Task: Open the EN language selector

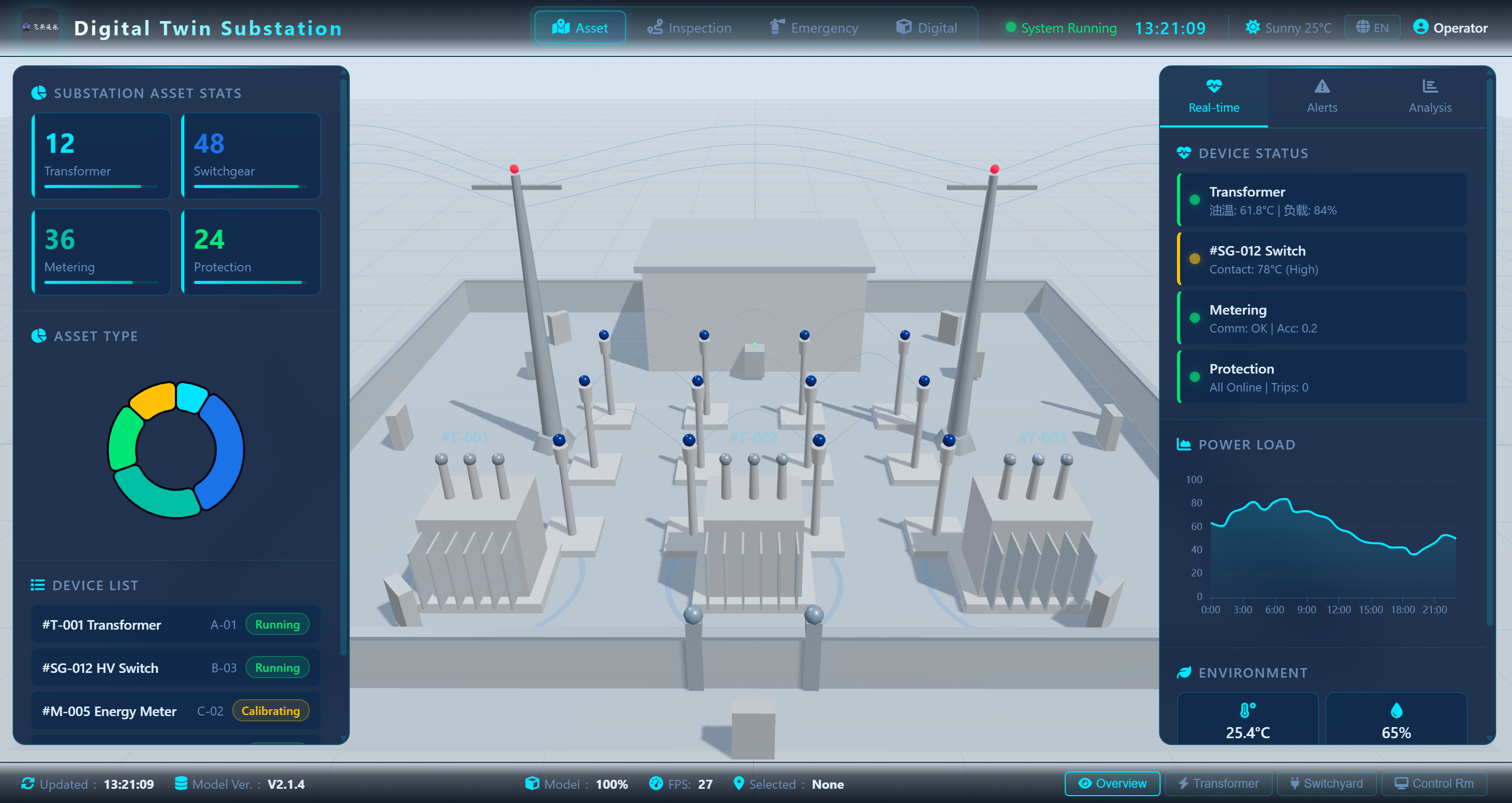Action: pyautogui.click(x=1372, y=27)
